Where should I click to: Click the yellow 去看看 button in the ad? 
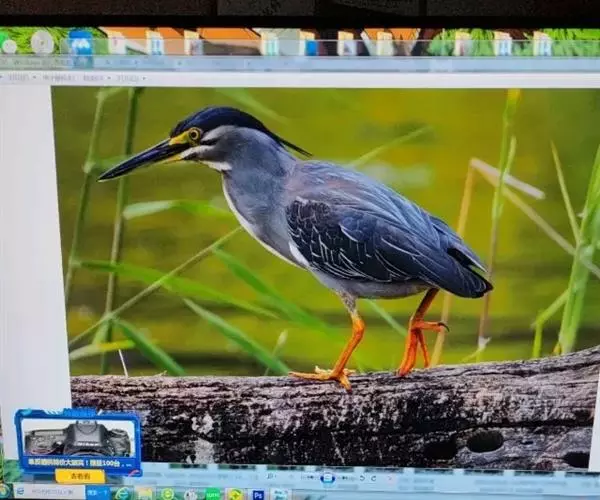click(x=78, y=476)
